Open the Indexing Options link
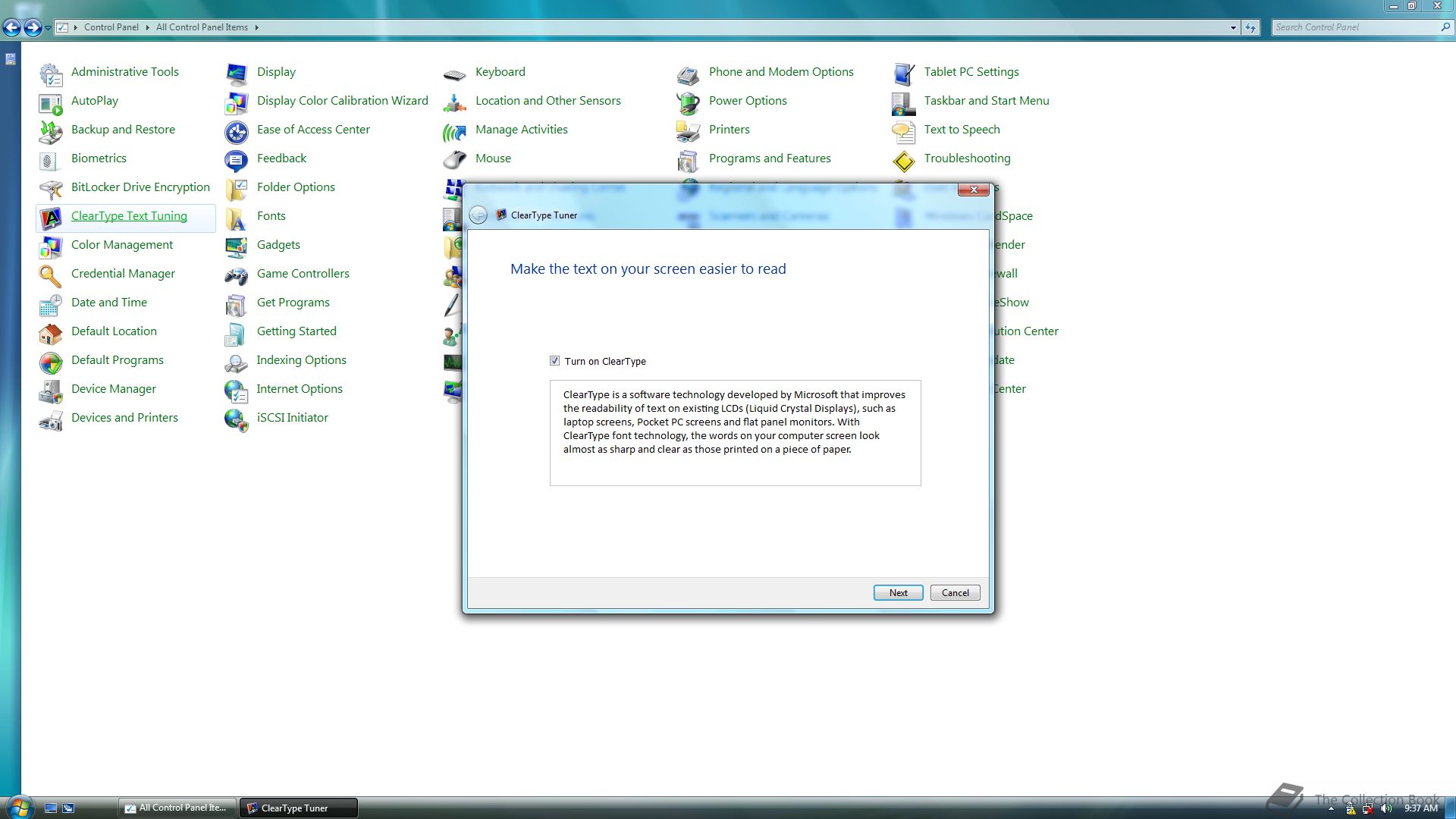Image resolution: width=1456 pixels, height=819 pixels. point(301,360)
